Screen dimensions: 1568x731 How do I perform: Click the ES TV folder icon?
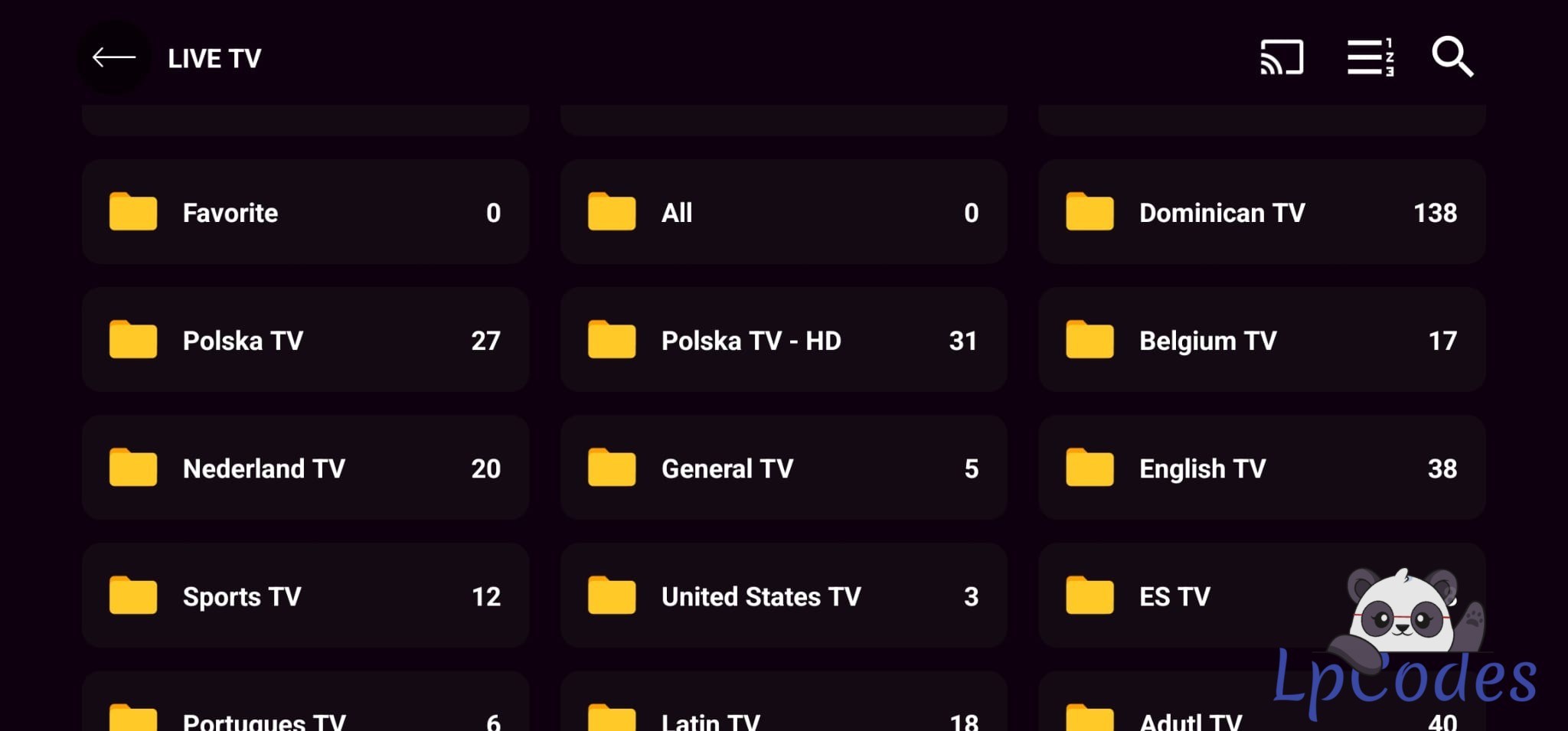pyautogui.click(x=1089, y=596)
